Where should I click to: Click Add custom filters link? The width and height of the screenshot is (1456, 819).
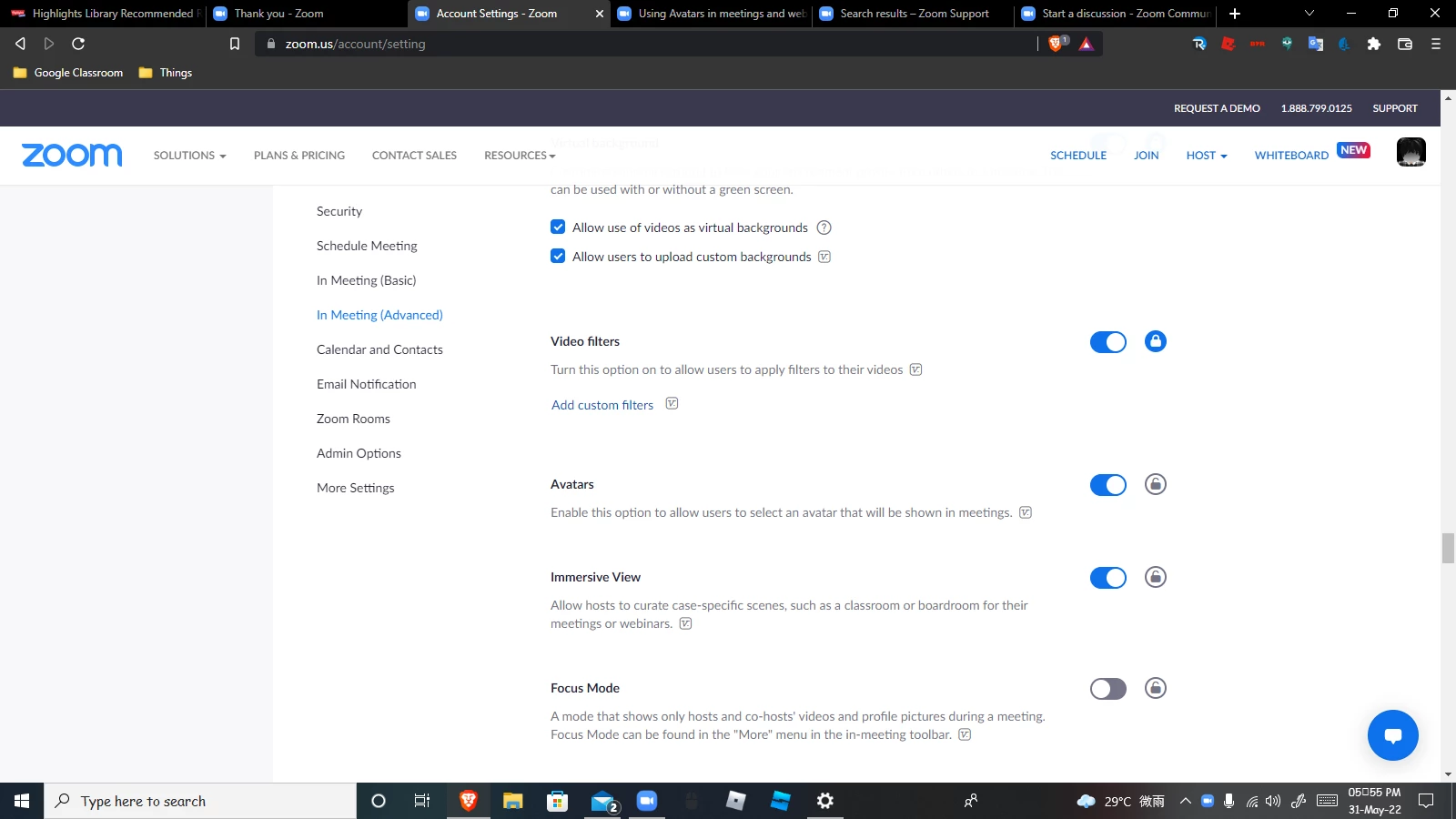[x=602, y=405]
